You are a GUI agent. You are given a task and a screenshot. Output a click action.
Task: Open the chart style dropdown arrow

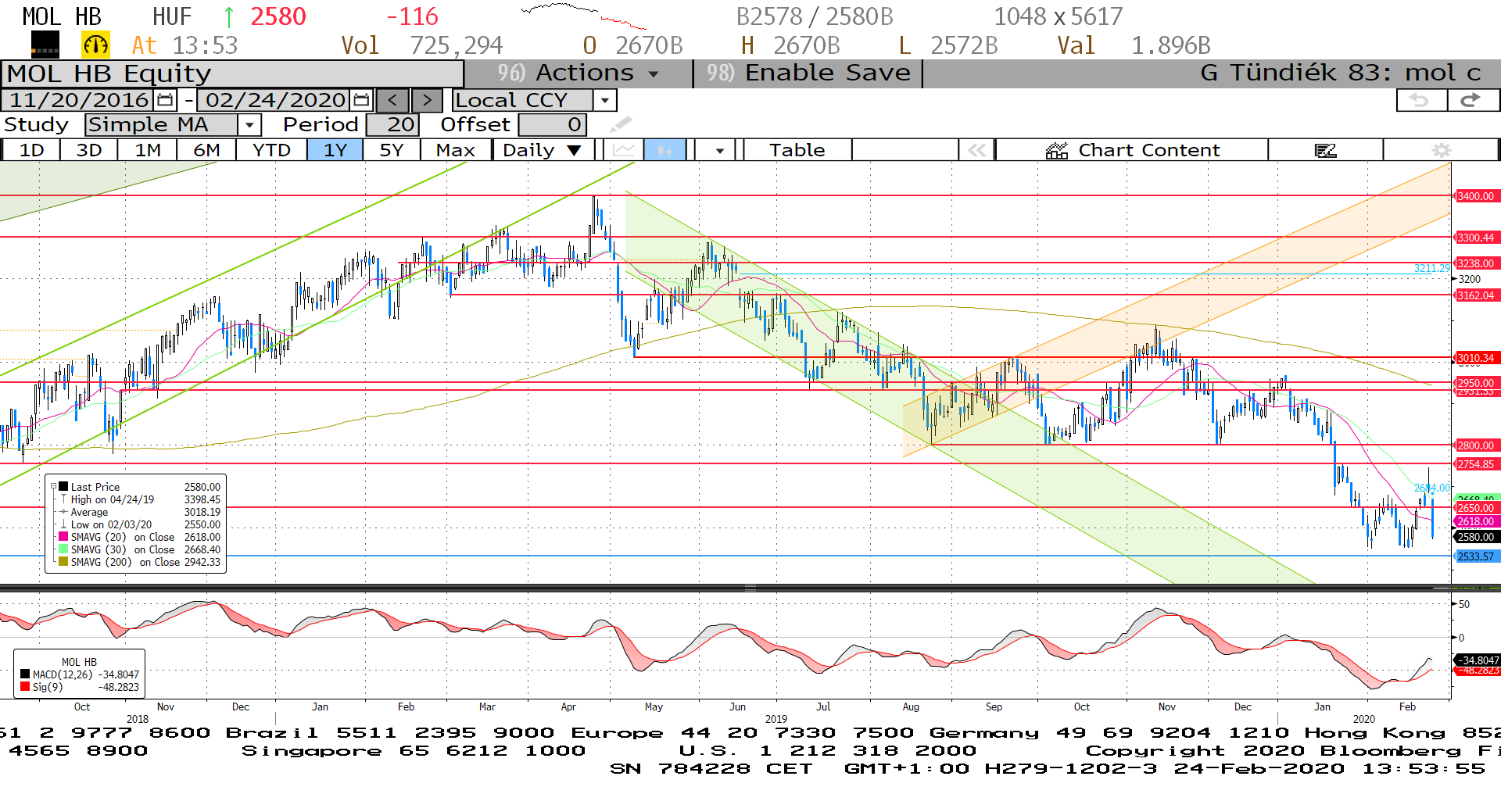(x=719, y=150)
